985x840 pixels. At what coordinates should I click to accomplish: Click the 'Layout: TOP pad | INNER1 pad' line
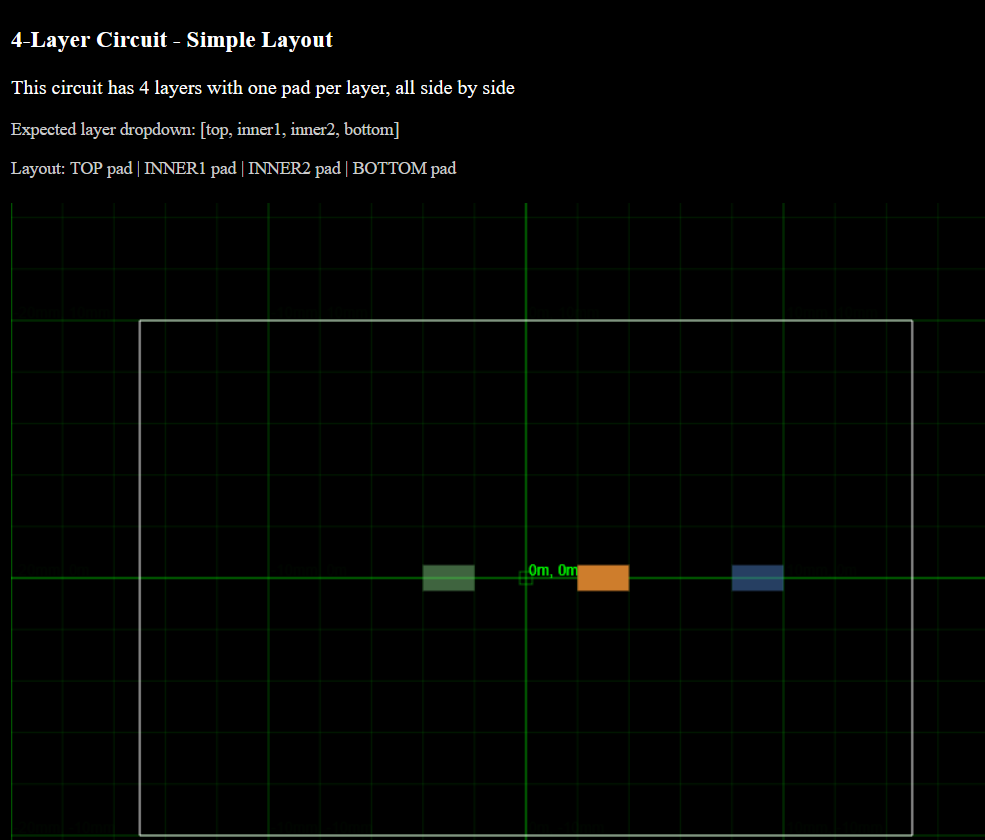coord(233,168)
